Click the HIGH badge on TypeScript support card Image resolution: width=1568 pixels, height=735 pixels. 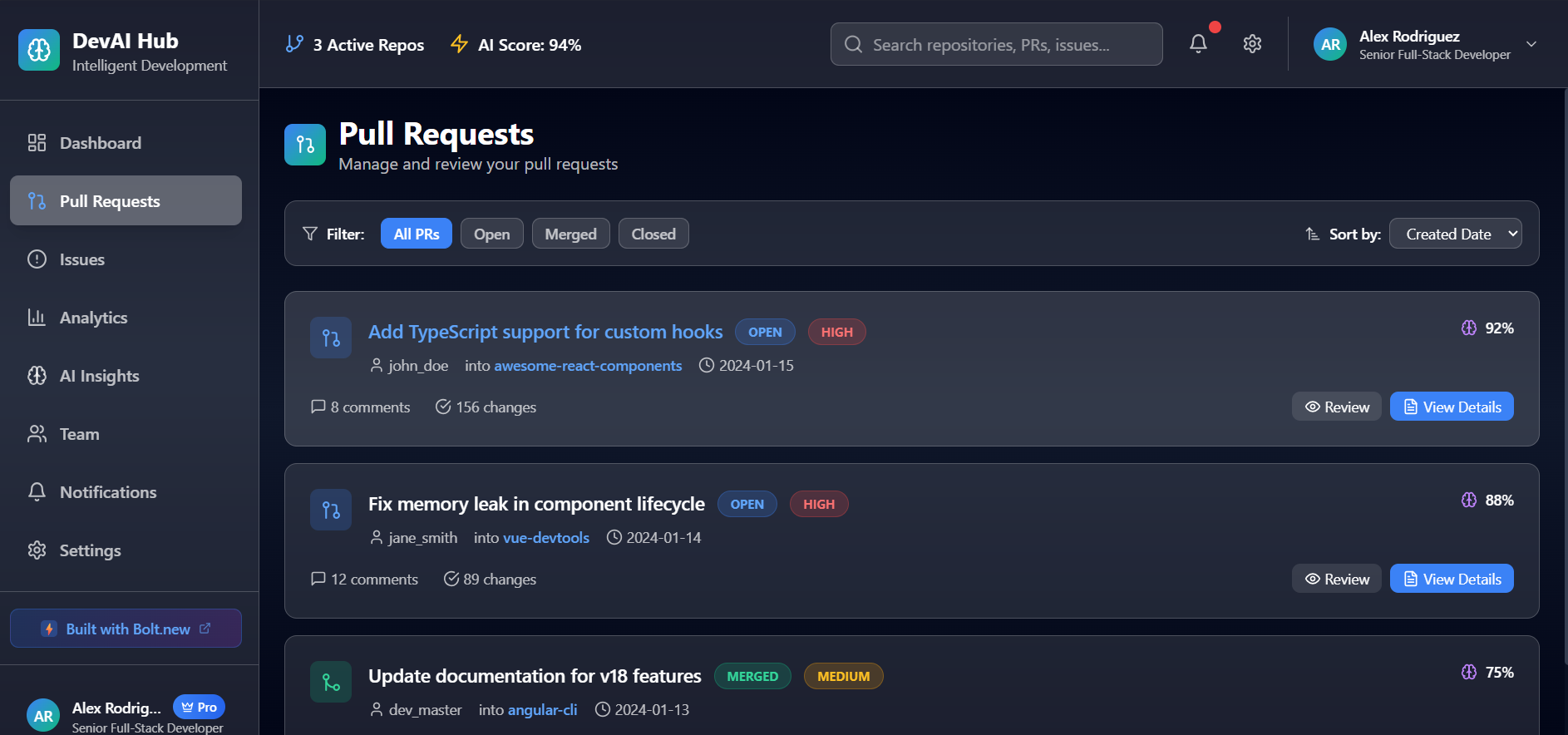point(836,332)
